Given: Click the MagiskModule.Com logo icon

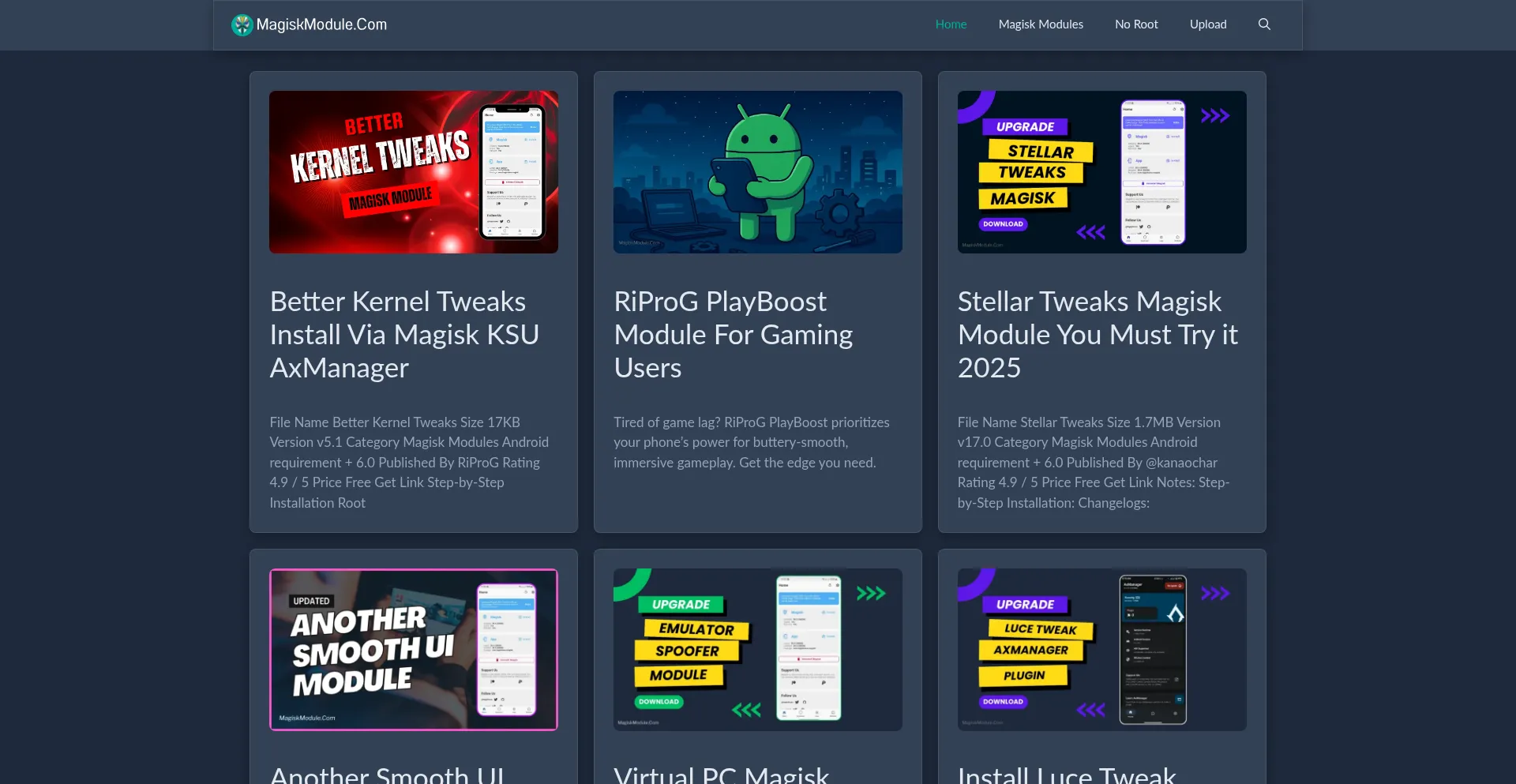Looking at the screenshot, I should (242, 25).
